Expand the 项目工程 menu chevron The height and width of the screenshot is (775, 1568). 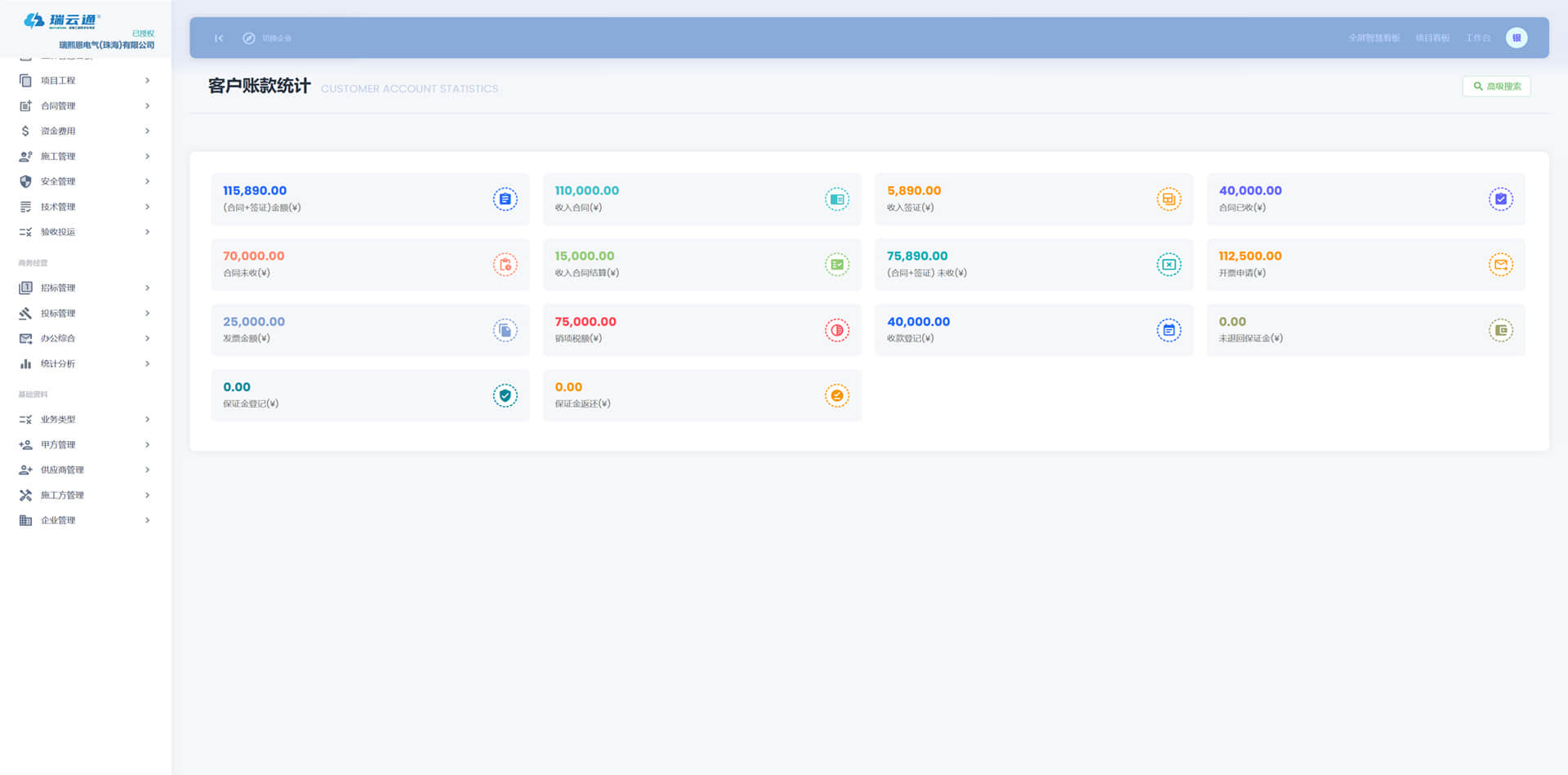pyautogui.click(x=147, y=80)
